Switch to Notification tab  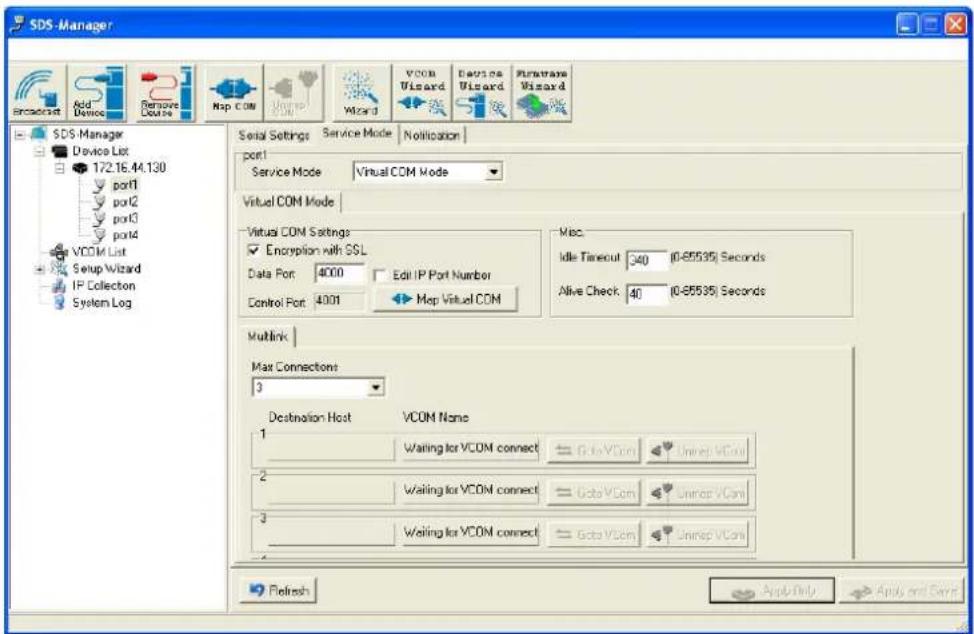432,135
